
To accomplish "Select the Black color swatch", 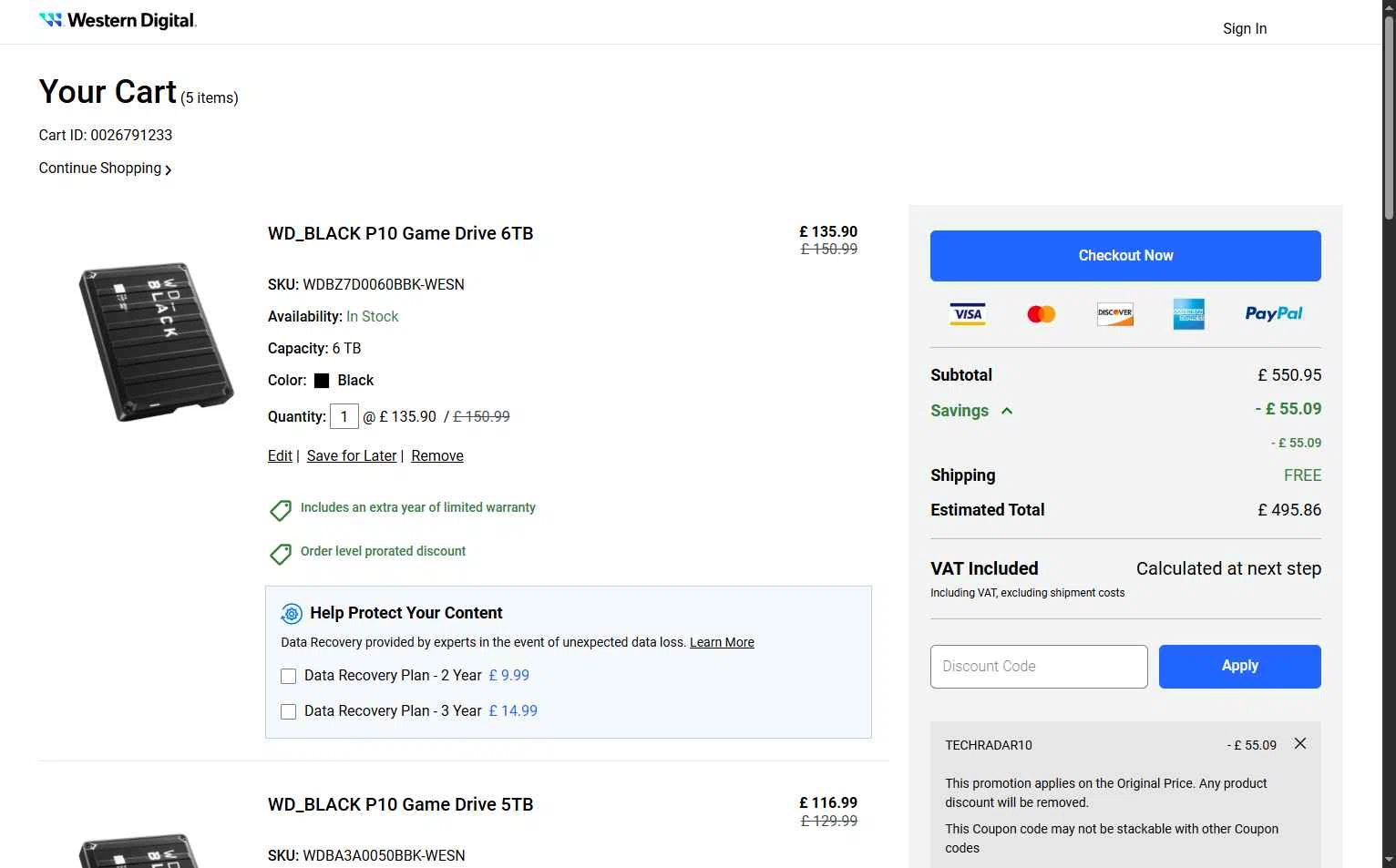I will point(322,381).
